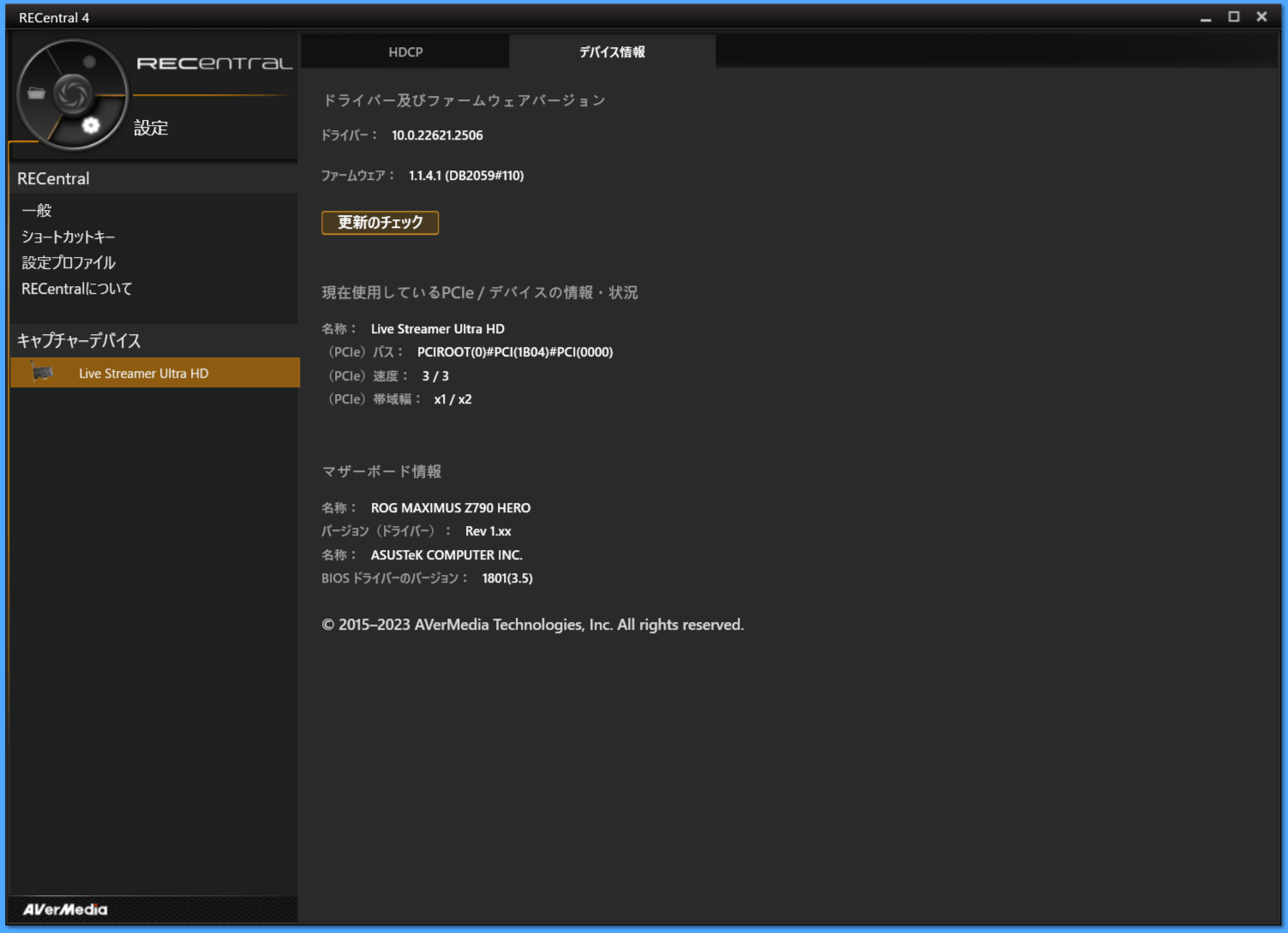Select the settings gear on the dial
Image resolution: width=1288 pixels, height=933 pixels.
(x=91, y=125)
